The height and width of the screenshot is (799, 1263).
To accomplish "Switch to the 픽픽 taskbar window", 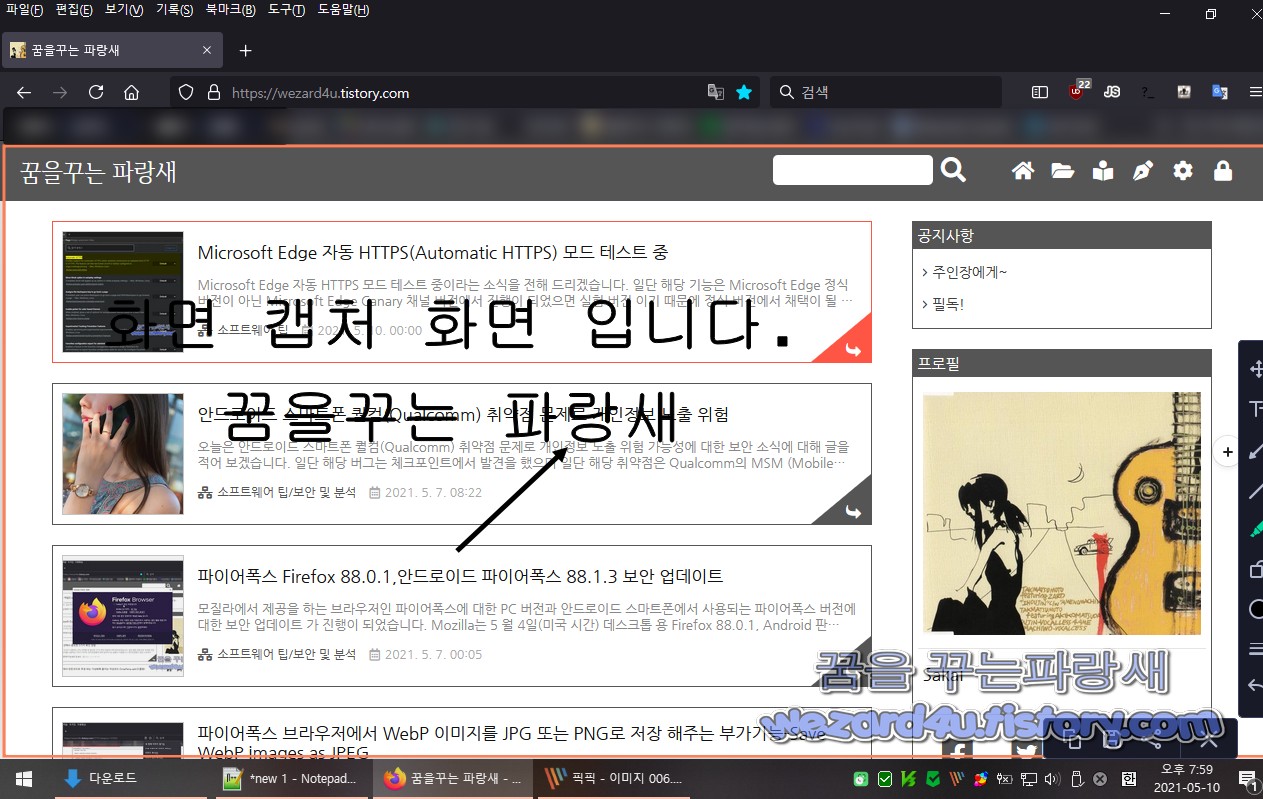I will 616,778.
